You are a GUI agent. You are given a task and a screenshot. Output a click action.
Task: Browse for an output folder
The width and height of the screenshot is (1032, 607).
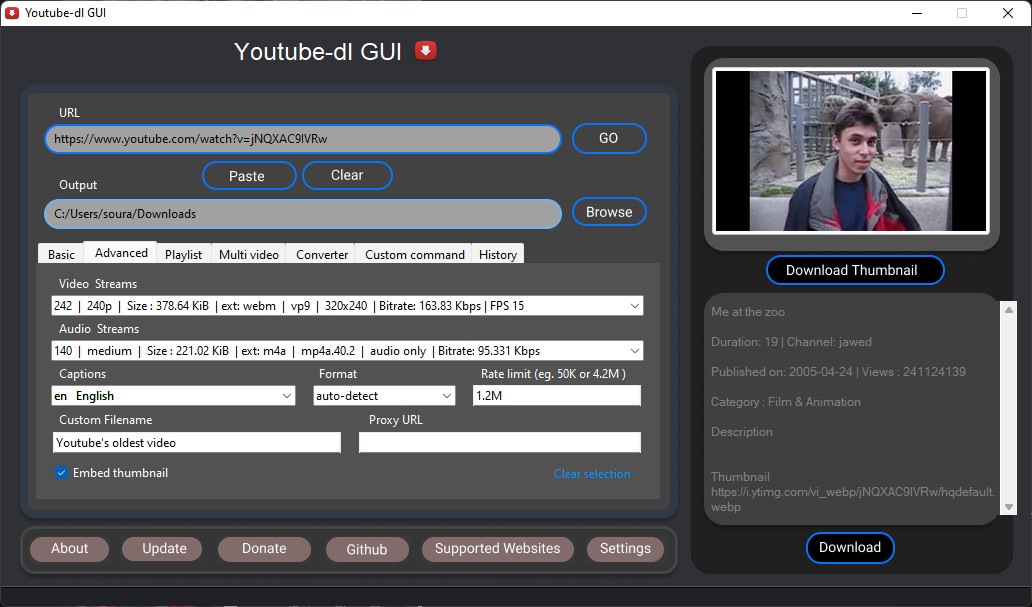(x=609, y=212)
